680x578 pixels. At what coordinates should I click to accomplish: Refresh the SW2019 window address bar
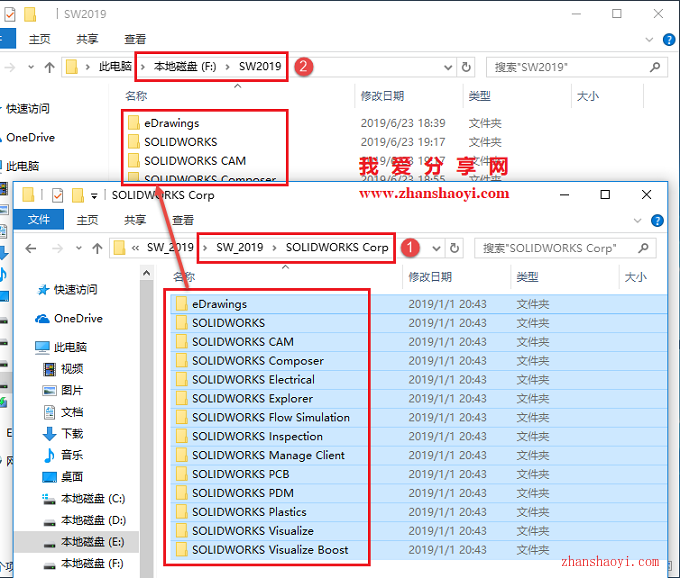pyautogui.click(x=466, y=67)
